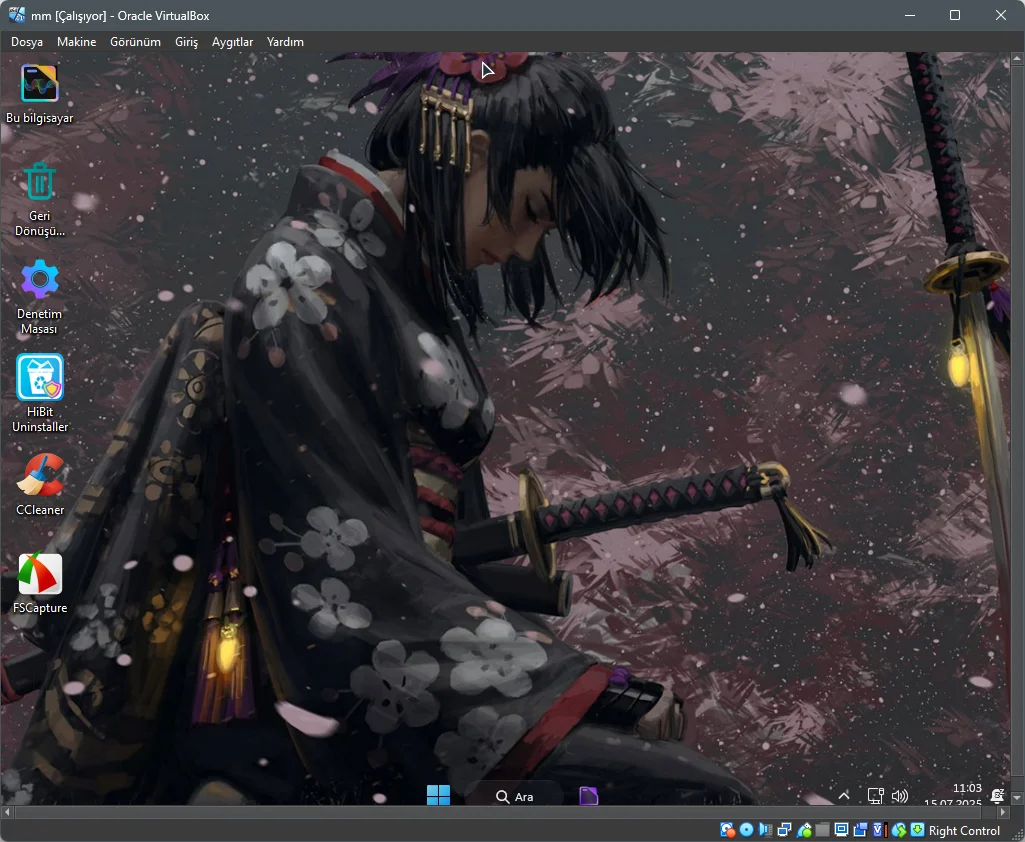Open the purple app pinned on guest taskbar
Screen dimensions: 1025x842
tap(588, 796)
